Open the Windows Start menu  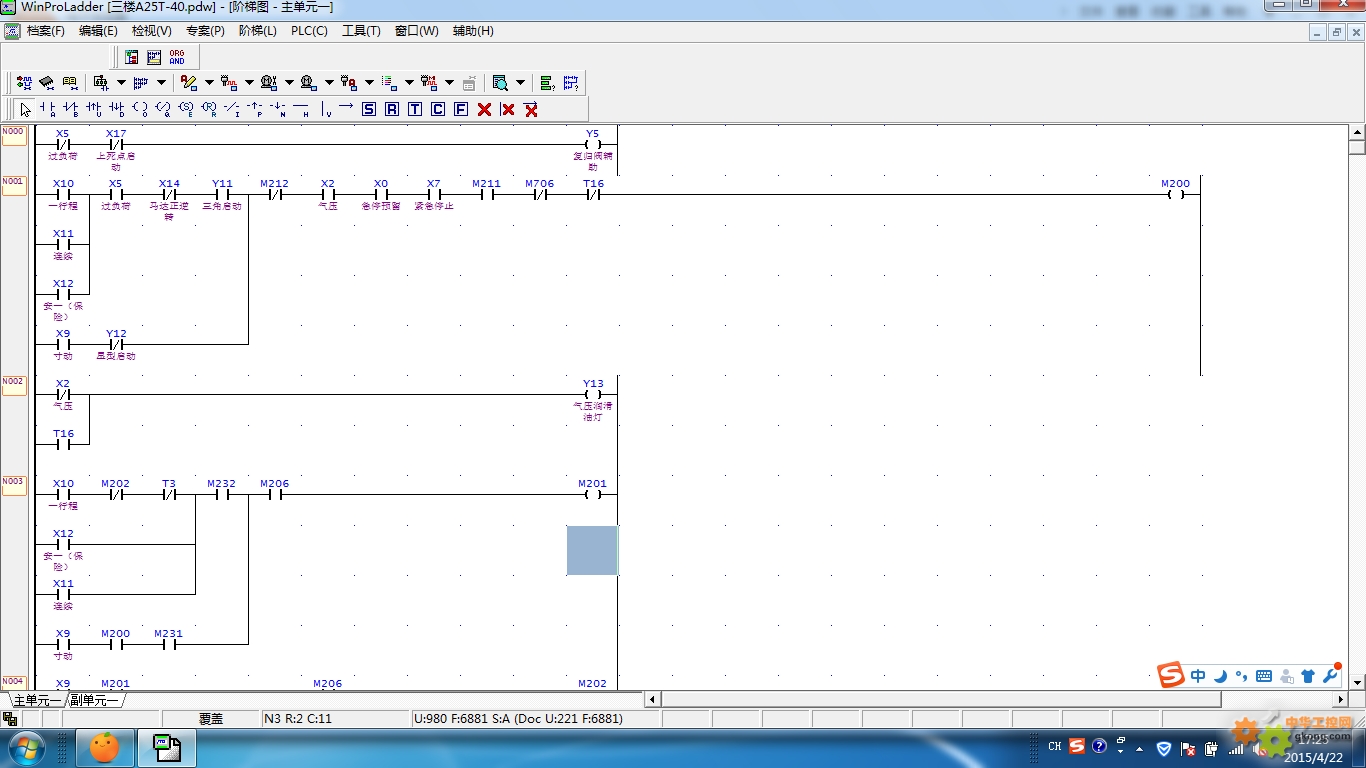click(25, 748)
